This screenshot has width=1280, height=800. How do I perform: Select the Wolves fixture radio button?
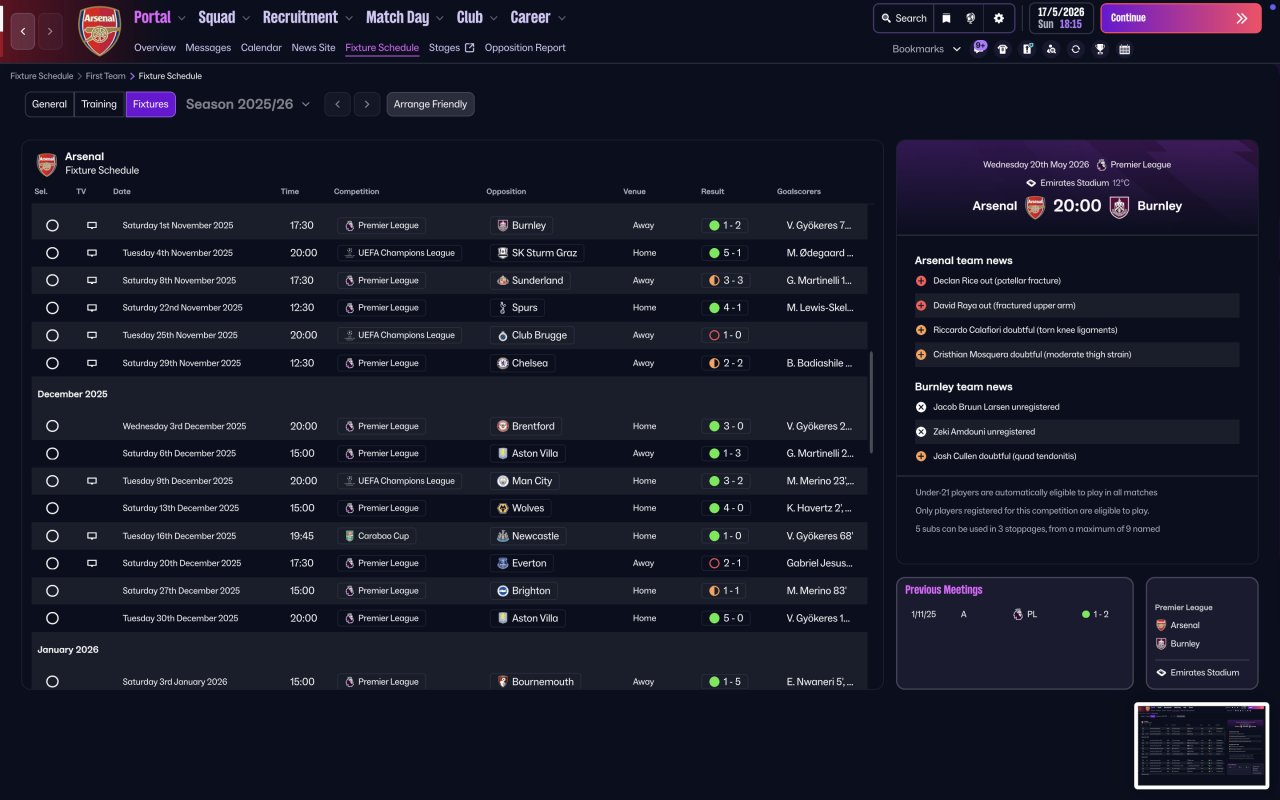click(52, 508)
